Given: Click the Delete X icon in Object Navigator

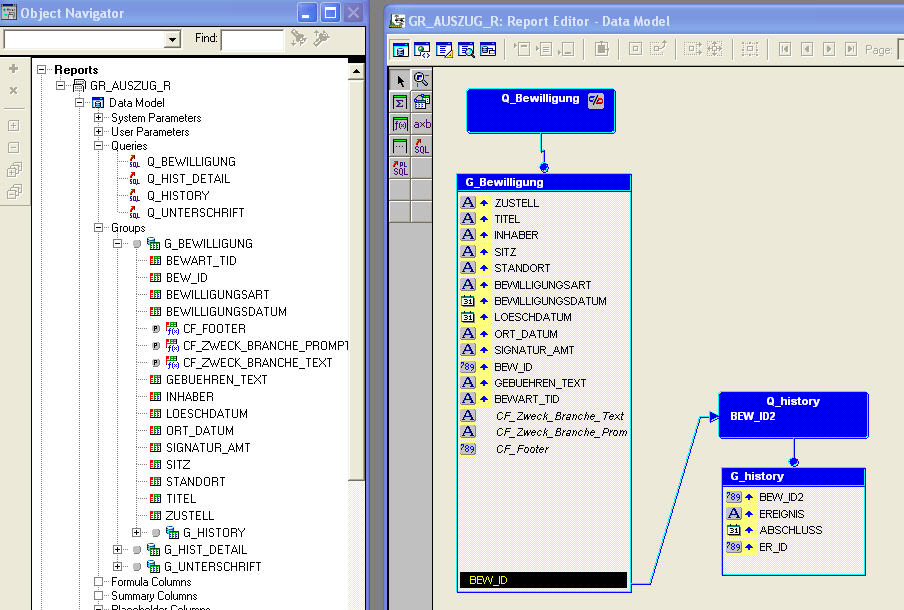Looking at the screenshot, I should [x=14, y=91].
